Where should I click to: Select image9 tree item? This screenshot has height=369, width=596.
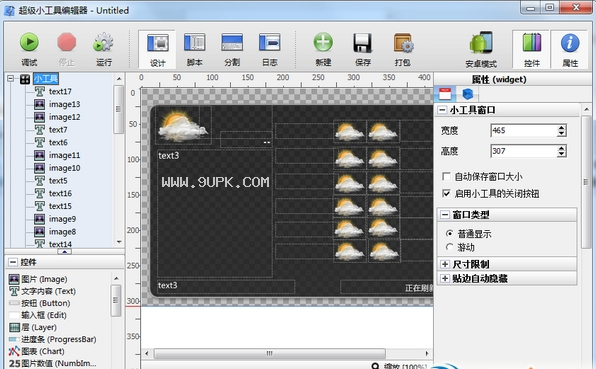click(x=62, y=219)
